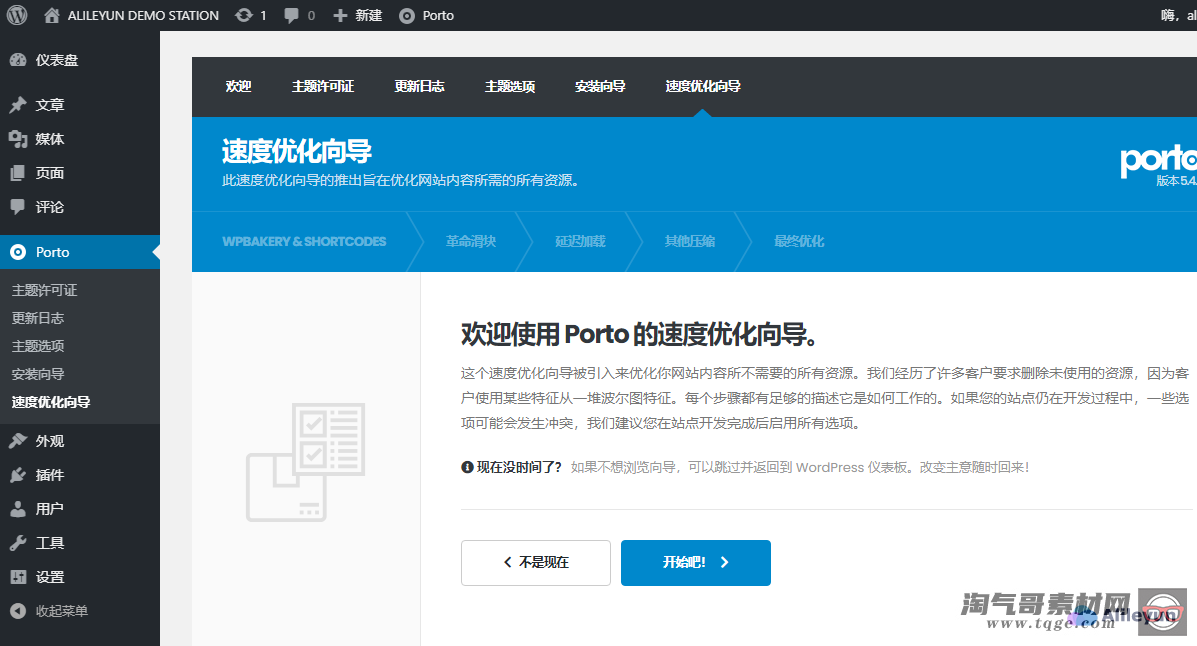1197x646 pixels.
Task: Click the 开始吧! button
Action: pyautogui.click(x=695, y=563)
